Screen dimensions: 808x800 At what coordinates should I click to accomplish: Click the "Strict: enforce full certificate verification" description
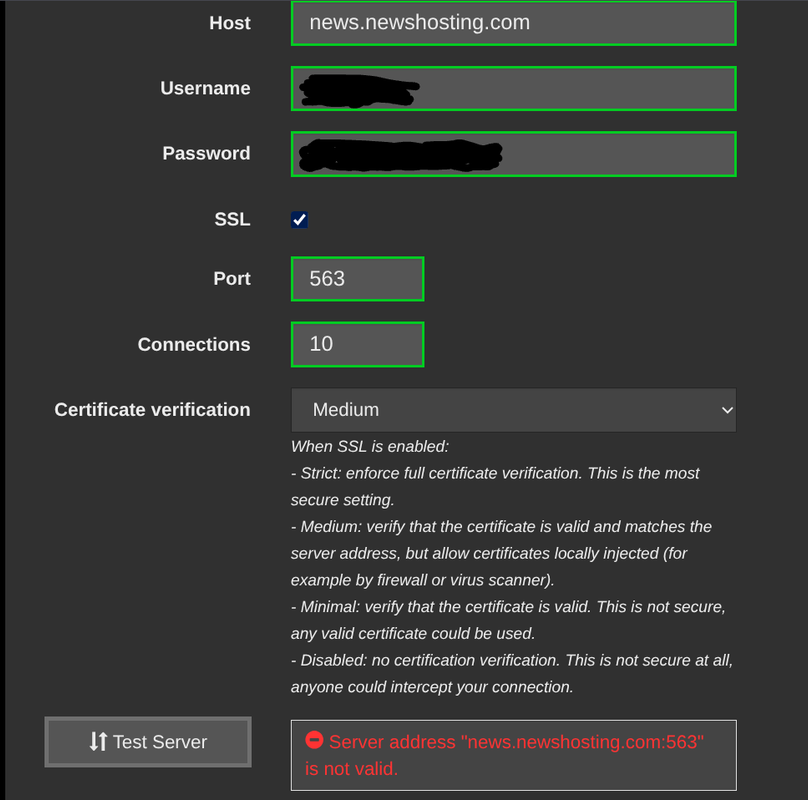[x=495, y=487]
